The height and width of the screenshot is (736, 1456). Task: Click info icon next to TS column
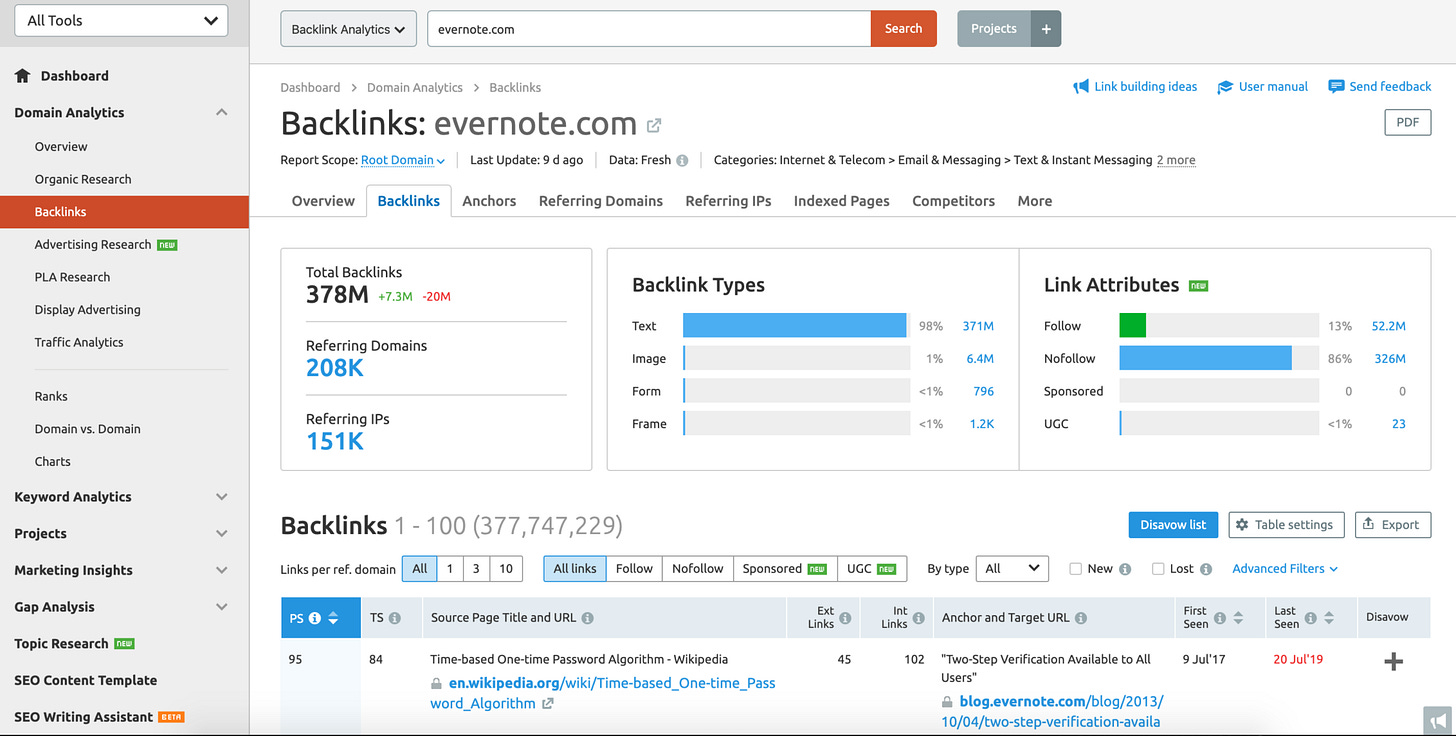coord(395,618)
